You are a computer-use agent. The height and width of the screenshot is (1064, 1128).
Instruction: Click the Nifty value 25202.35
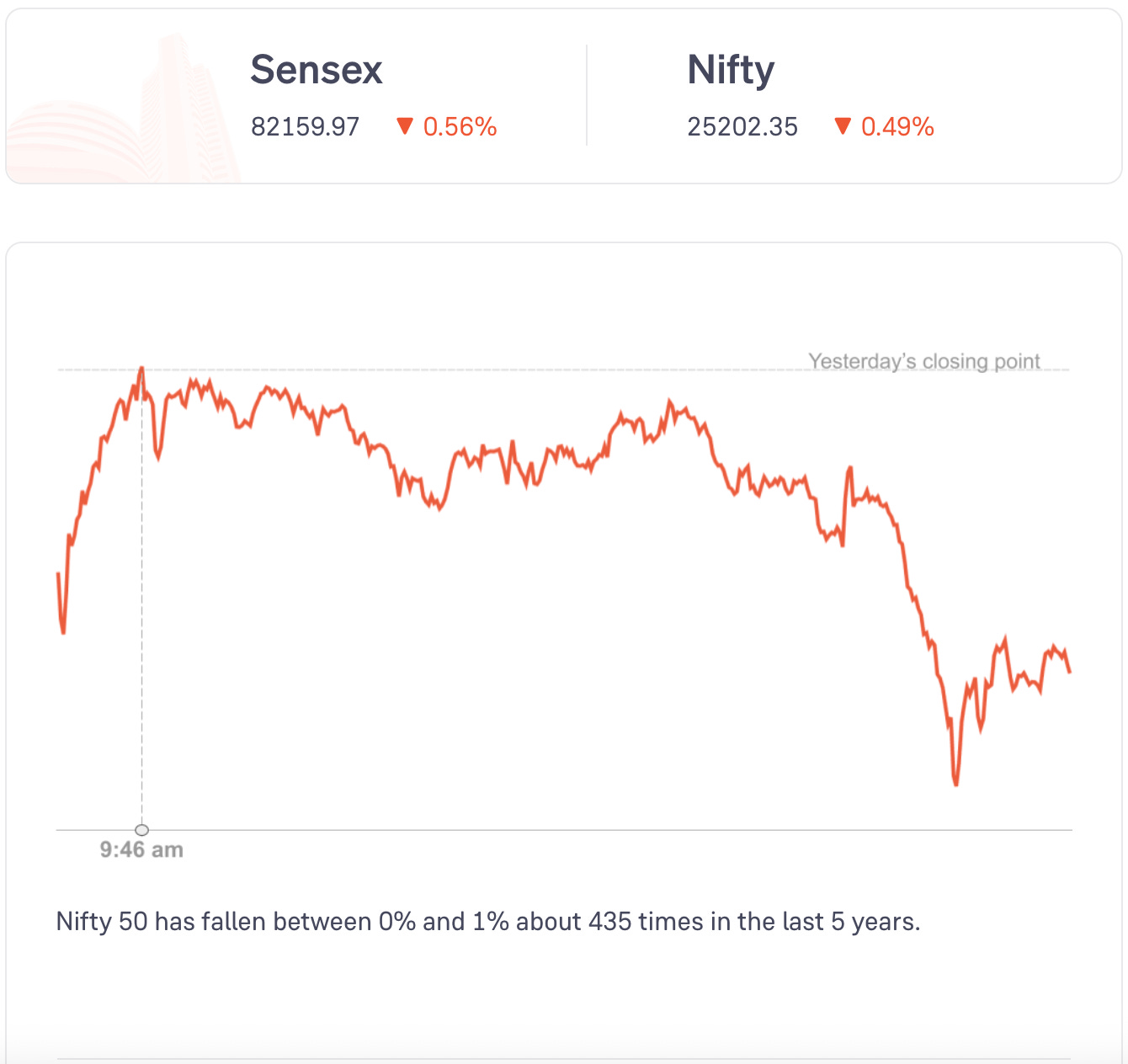point(742,127)
